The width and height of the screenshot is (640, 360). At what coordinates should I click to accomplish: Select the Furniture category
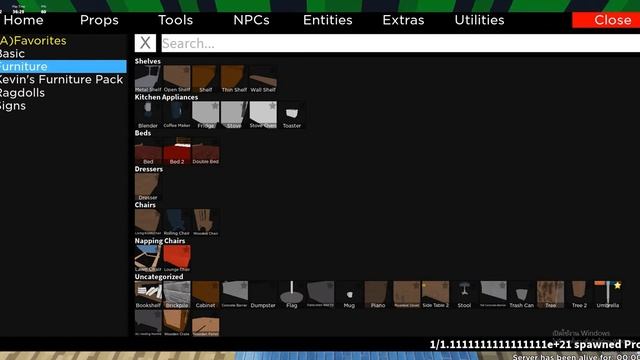(x=63, y=67)
